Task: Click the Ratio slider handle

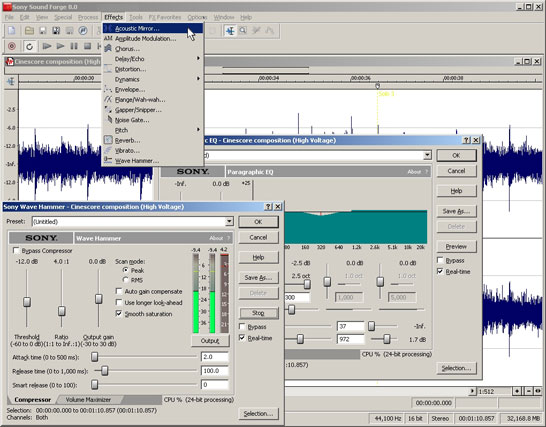Action: click(x=62, y=311)
